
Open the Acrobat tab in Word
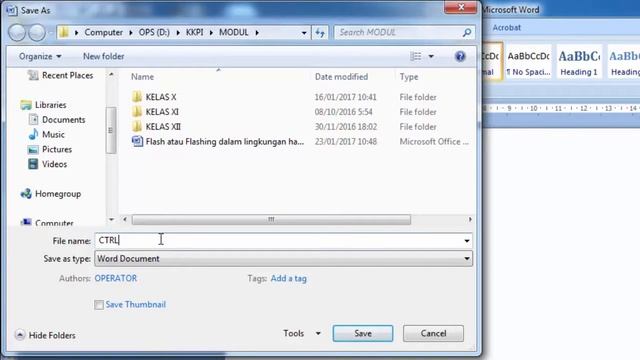tap(506, 28)
